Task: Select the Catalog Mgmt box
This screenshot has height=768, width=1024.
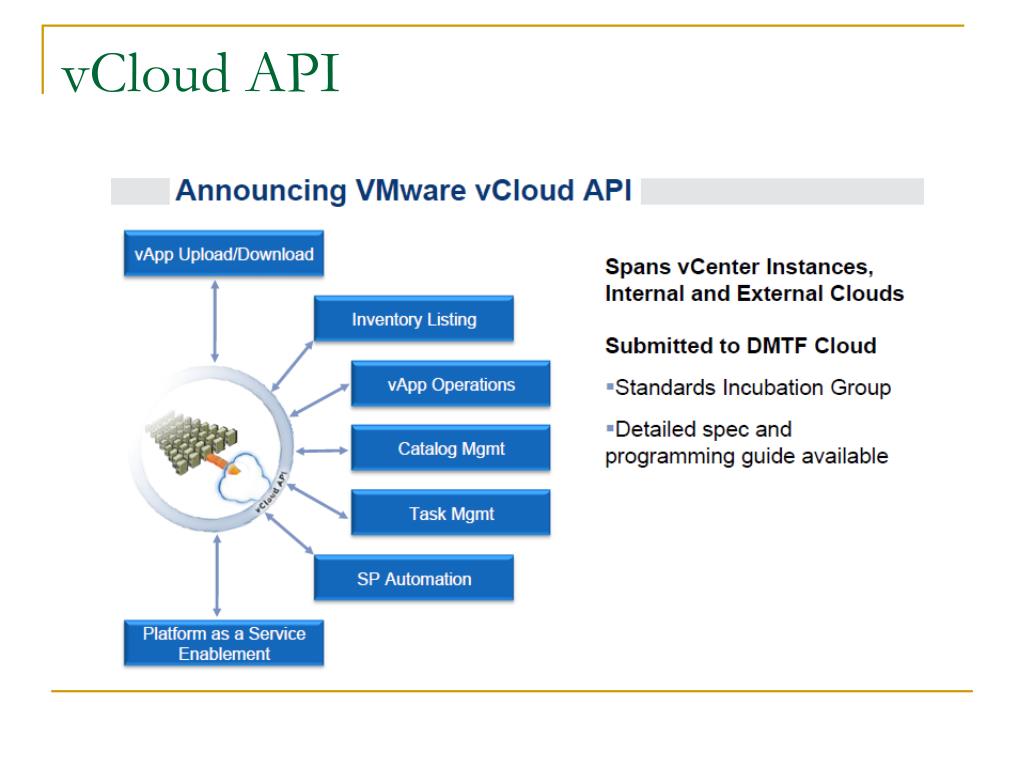Action: (451, 449)
